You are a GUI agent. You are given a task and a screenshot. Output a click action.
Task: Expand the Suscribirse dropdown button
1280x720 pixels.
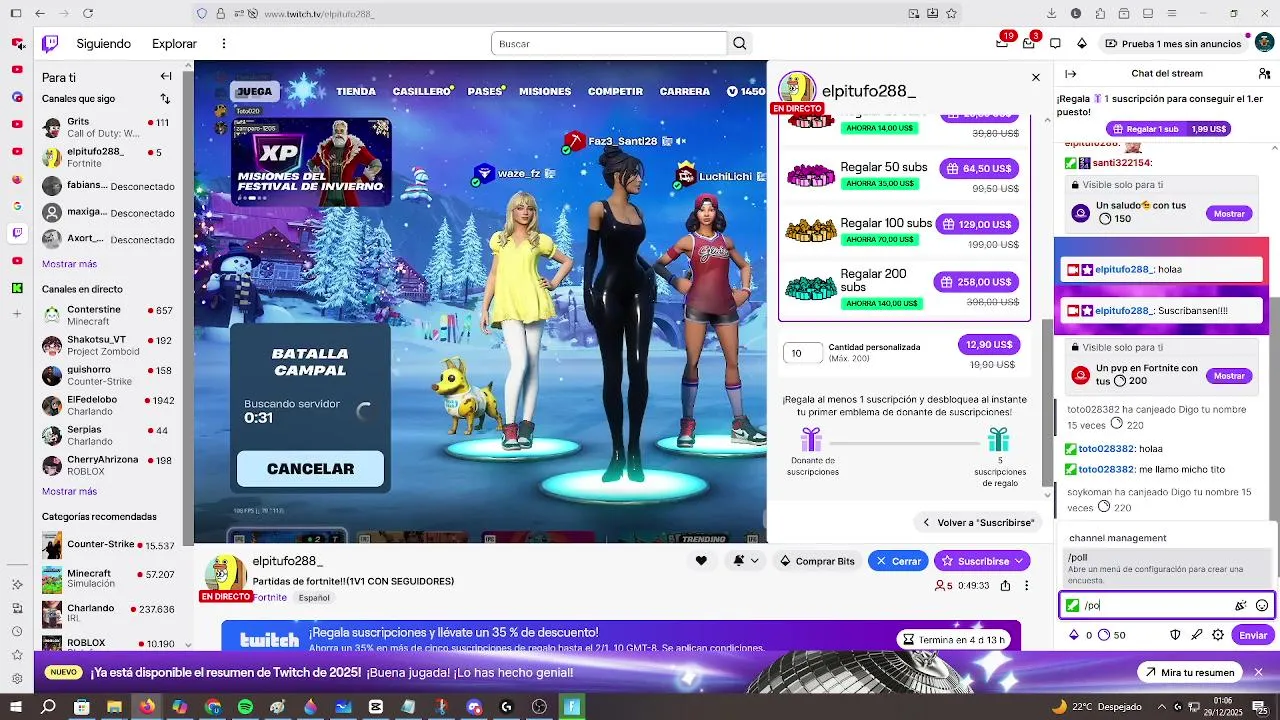click(x=1020, y=561)
